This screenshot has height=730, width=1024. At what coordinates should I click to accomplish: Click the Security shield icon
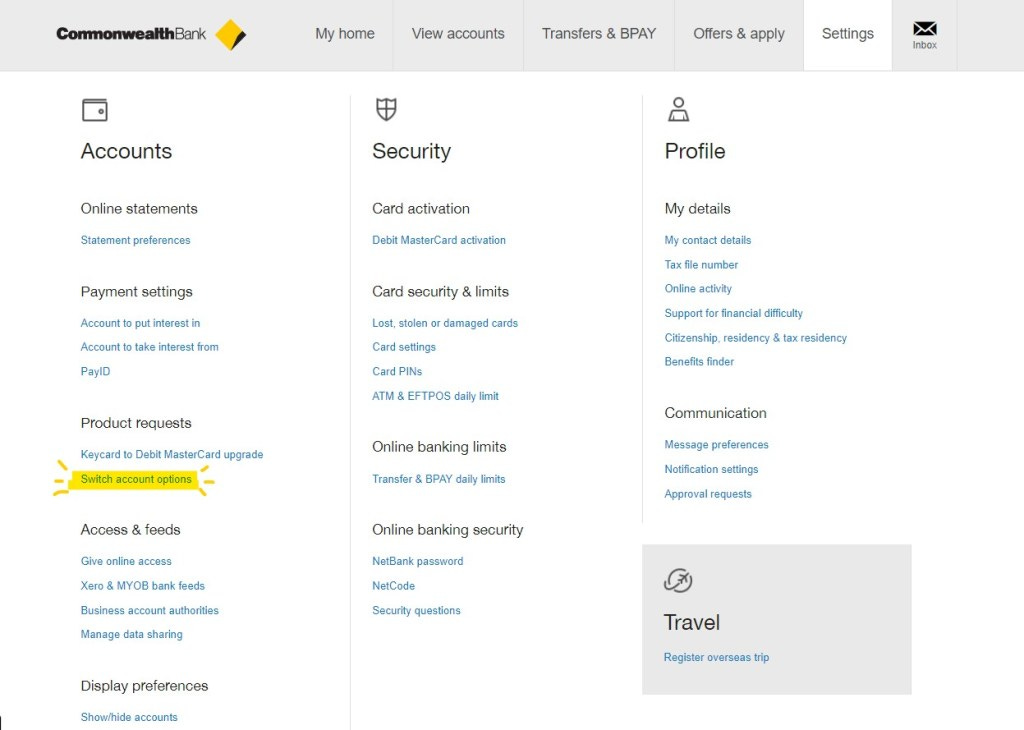tap(386, 109)
